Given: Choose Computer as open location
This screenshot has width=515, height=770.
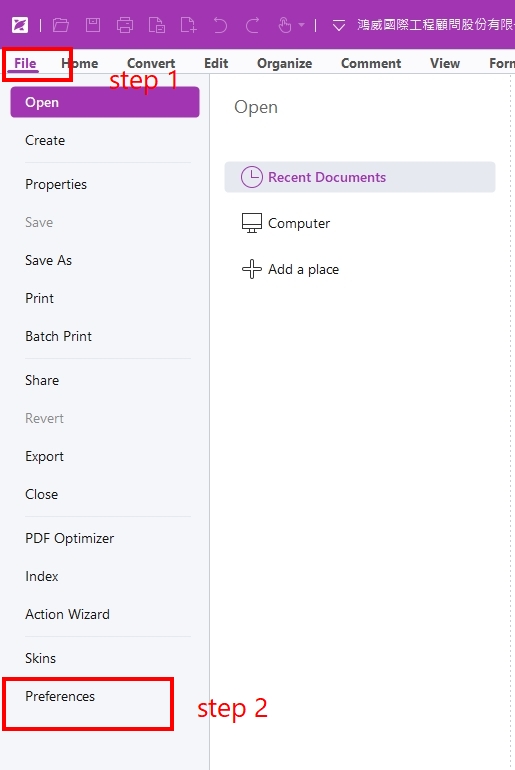Looking at the screenshot, I should (x=286, y=223).
